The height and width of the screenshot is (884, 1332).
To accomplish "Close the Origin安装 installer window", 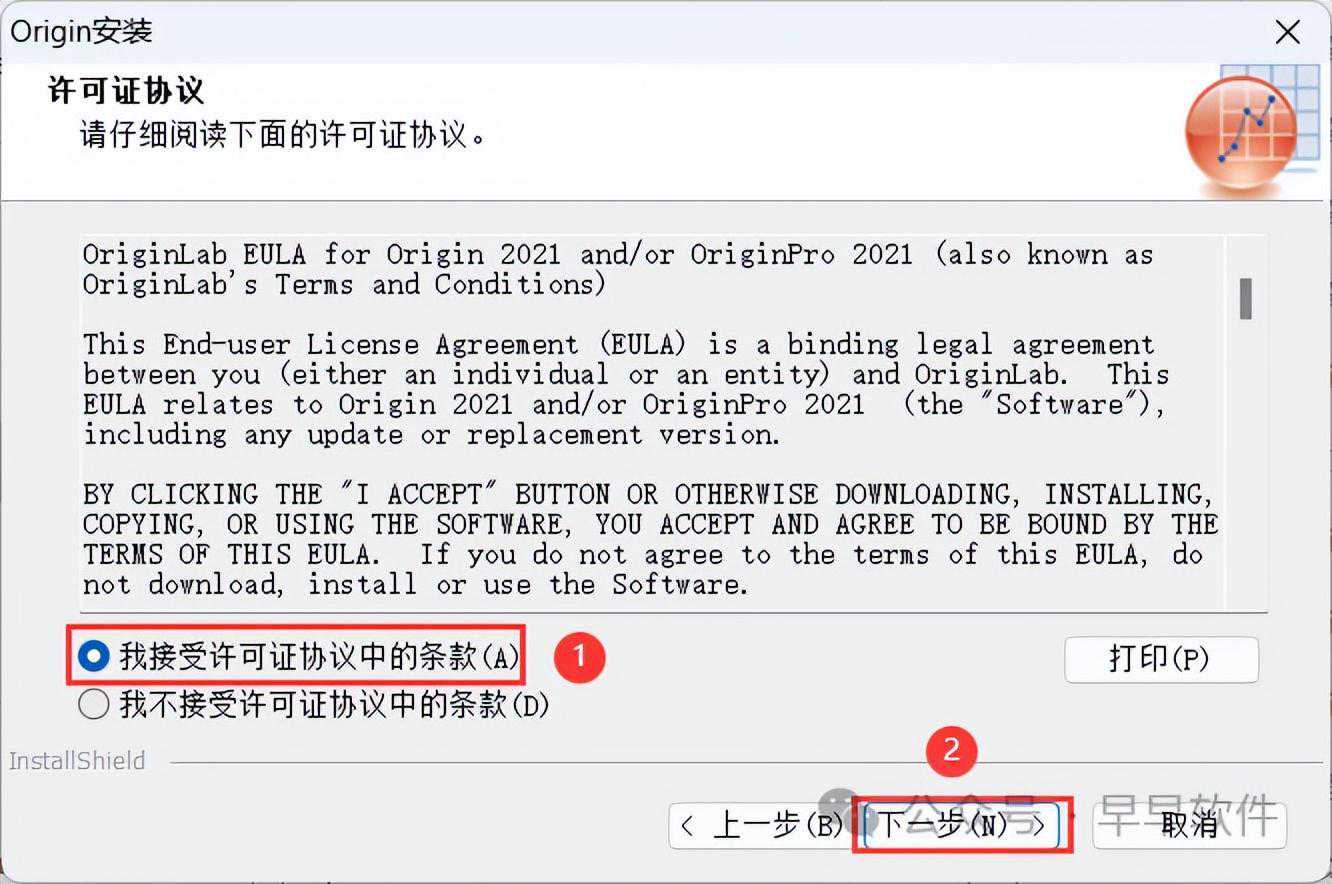I will click(1288, 32).
